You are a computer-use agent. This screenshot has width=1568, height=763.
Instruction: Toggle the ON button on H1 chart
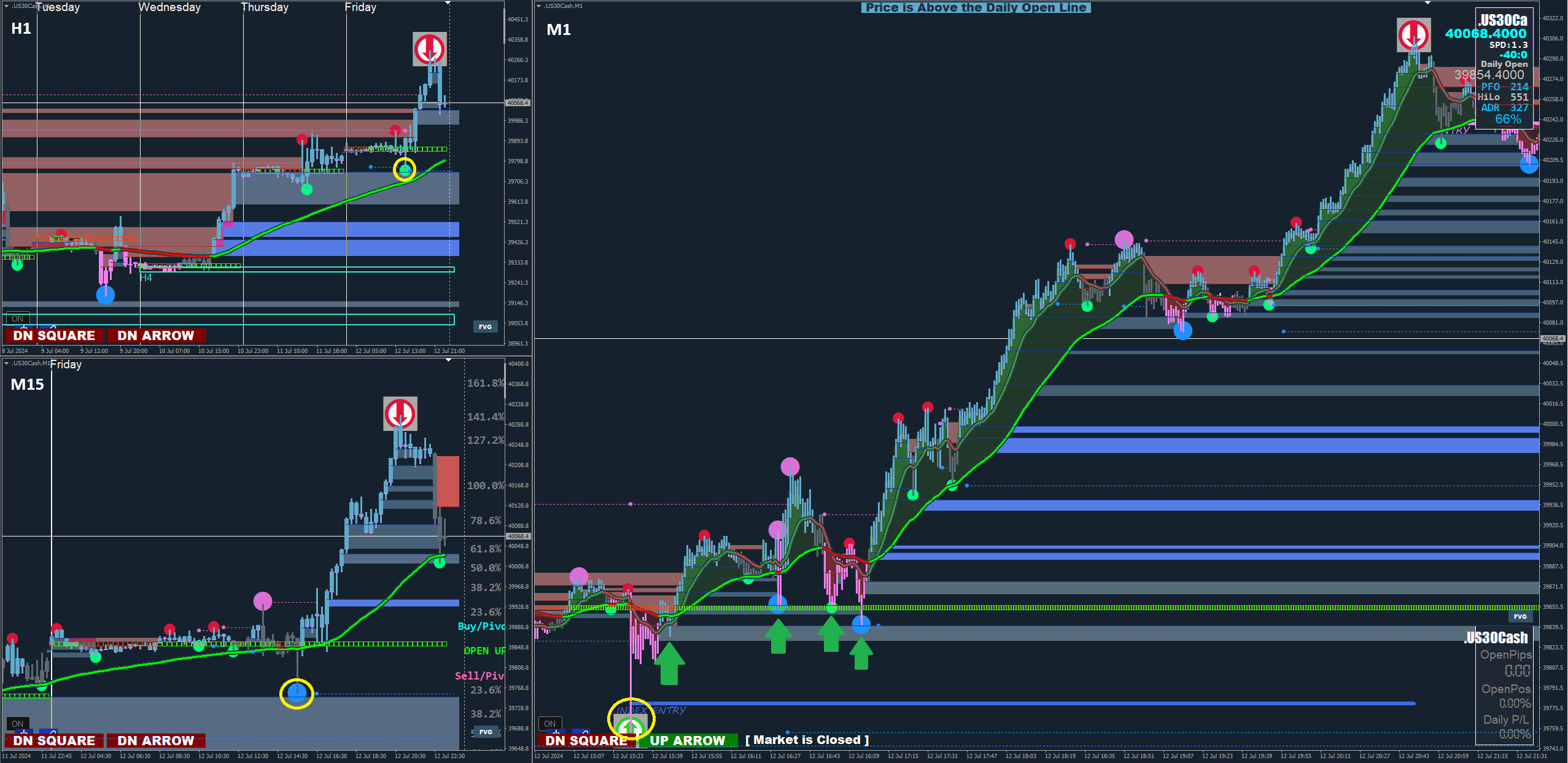[x=17, y=319]
